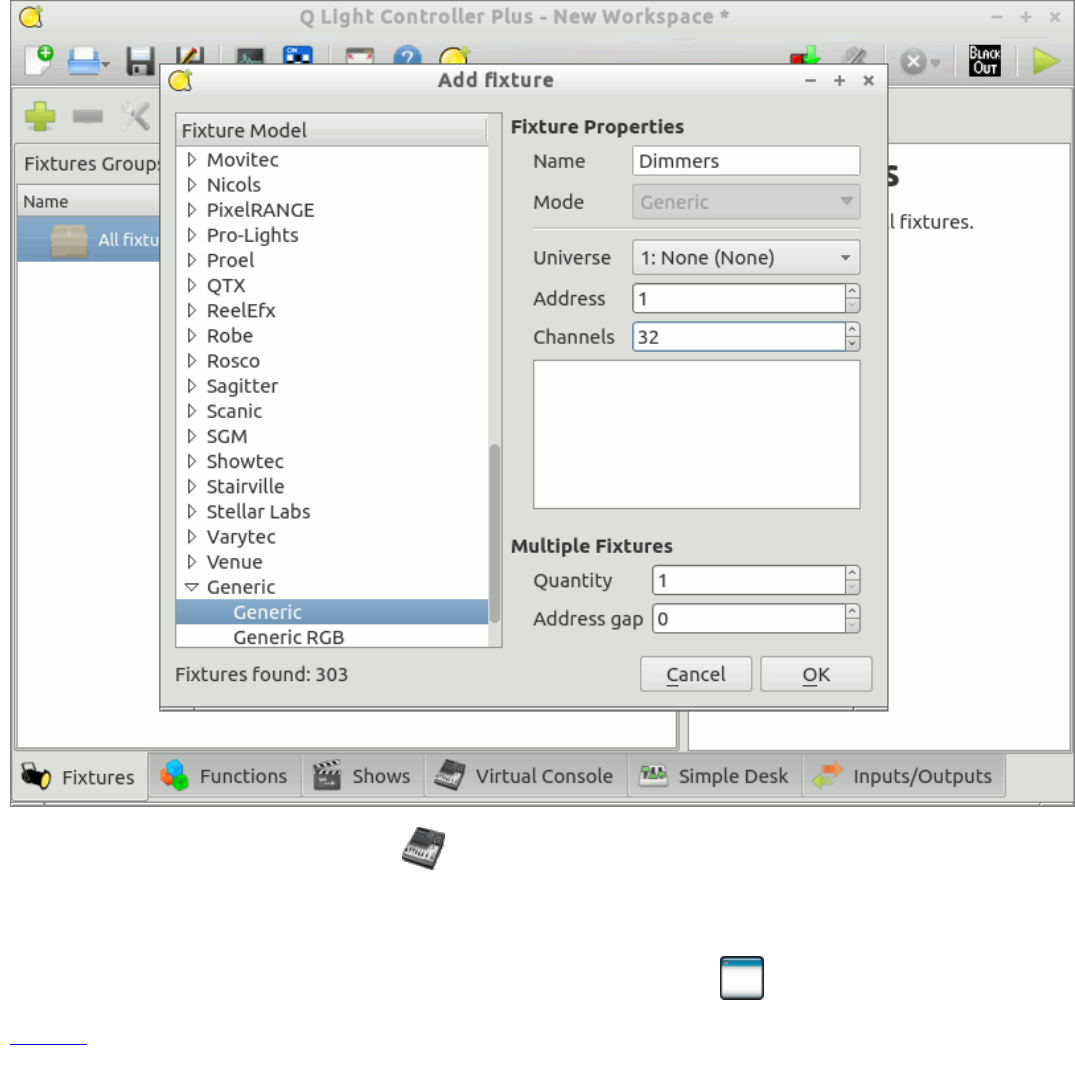1075x1092 pixels.
Task: Click the Open Workspace icon in the main toolbar
Action: (x=84, y=61)
